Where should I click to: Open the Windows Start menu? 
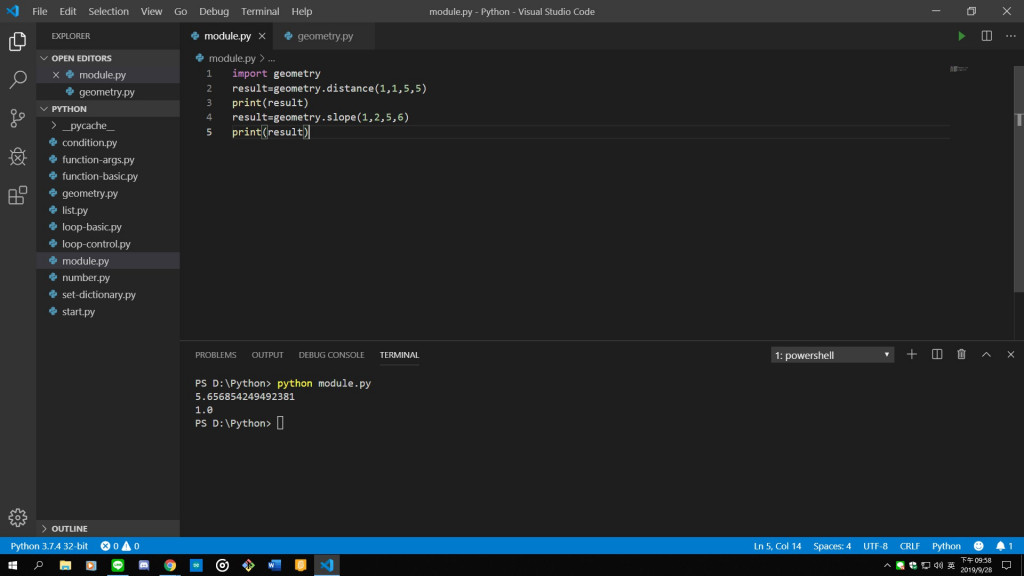click(x=12, y=566)
